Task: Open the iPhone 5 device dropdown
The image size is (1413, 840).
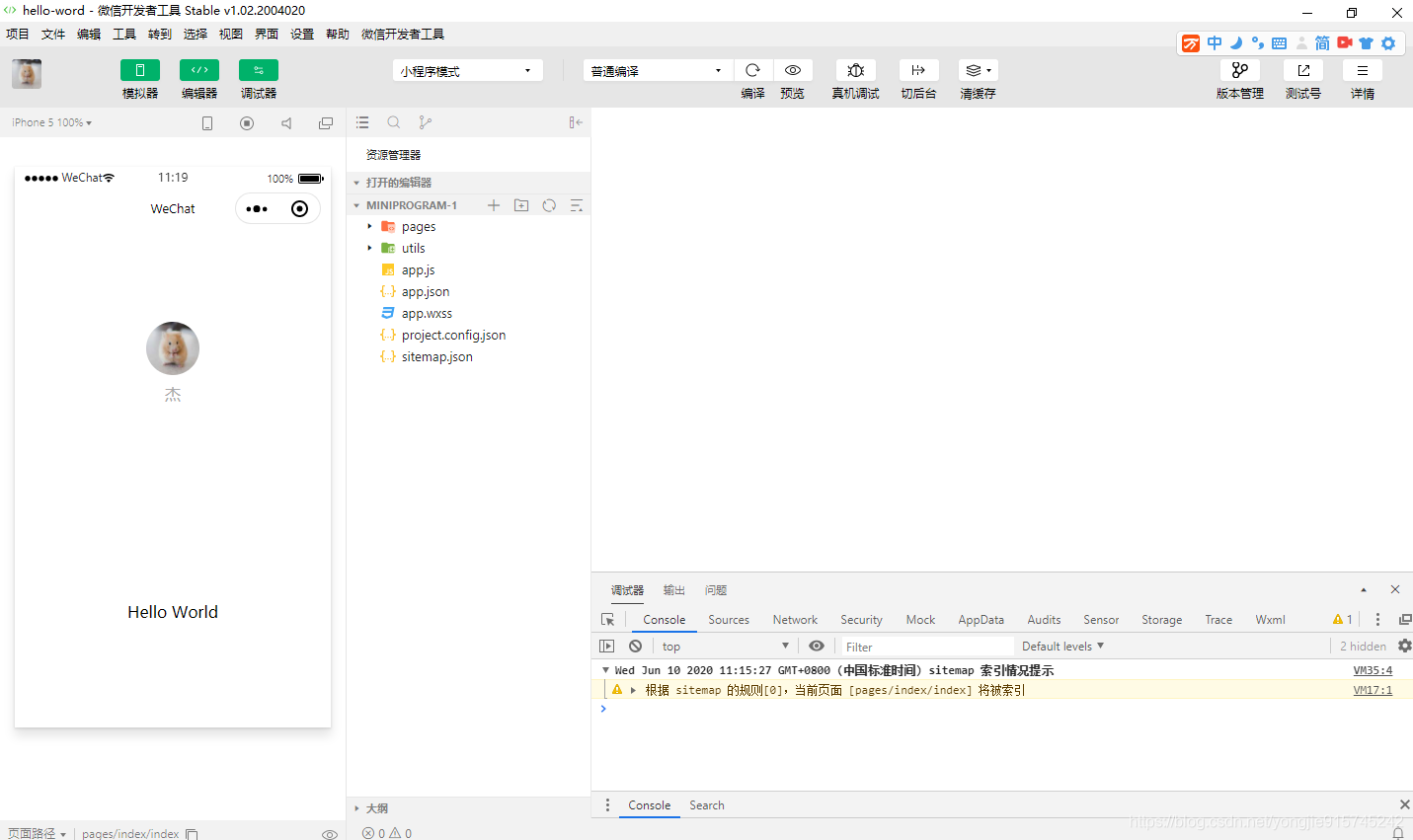Action: pyautogui.click(x=51, y=122)
